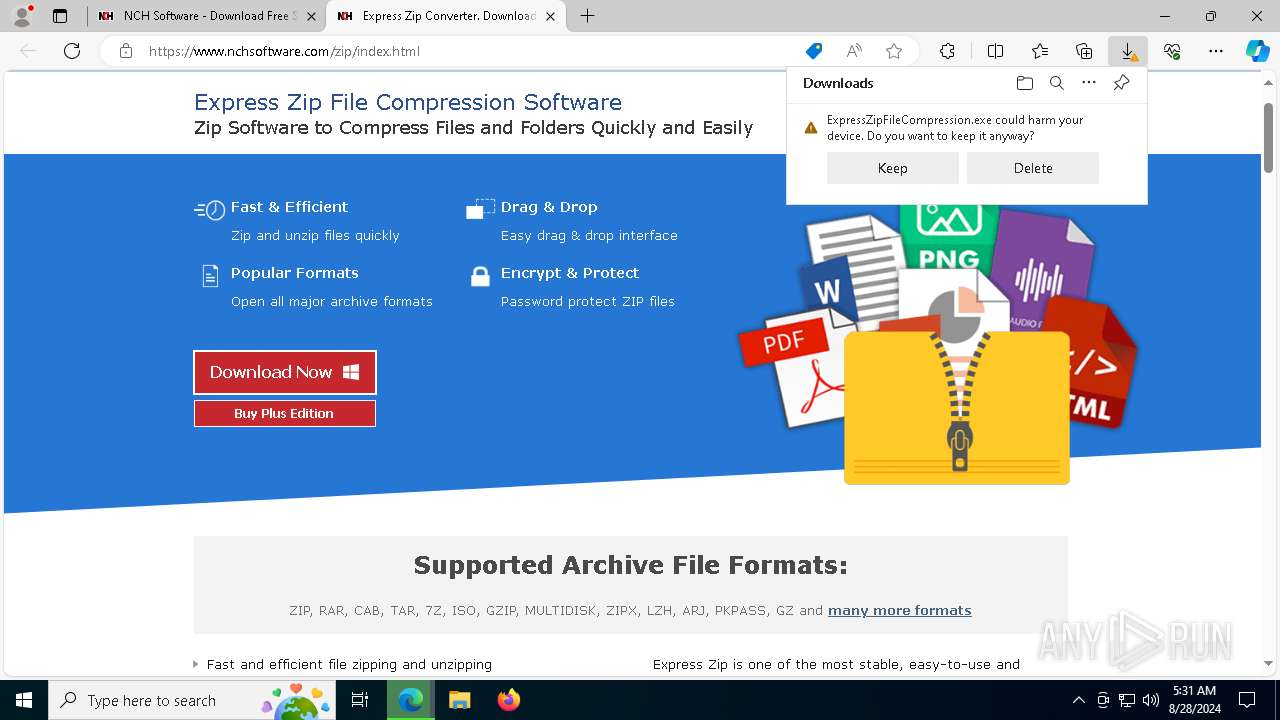Click the Buy Plus Edition button
The height and width of the screenshot is (720, 1280).
tap(285, 413)
